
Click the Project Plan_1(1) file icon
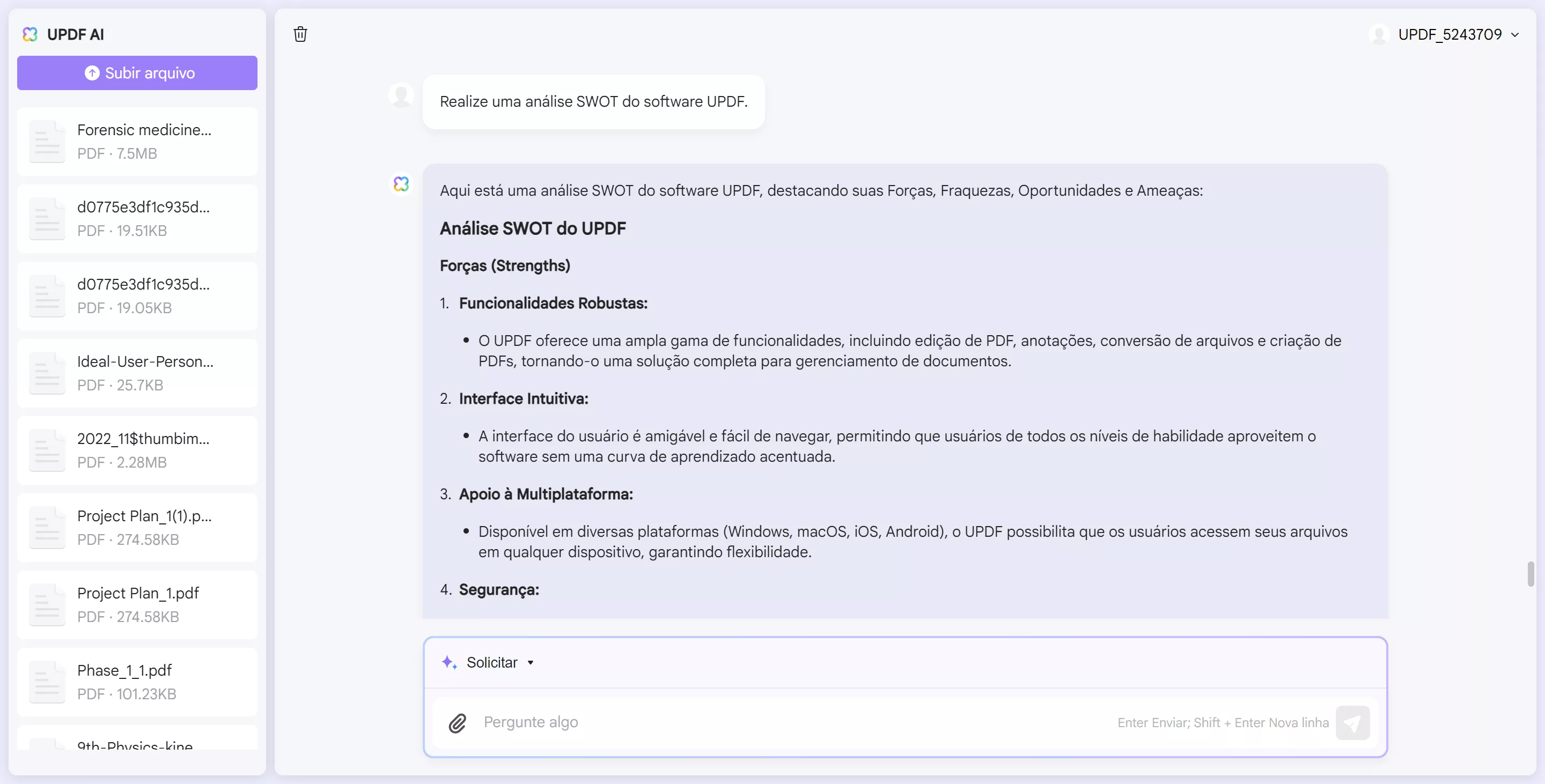click(47, 528)
